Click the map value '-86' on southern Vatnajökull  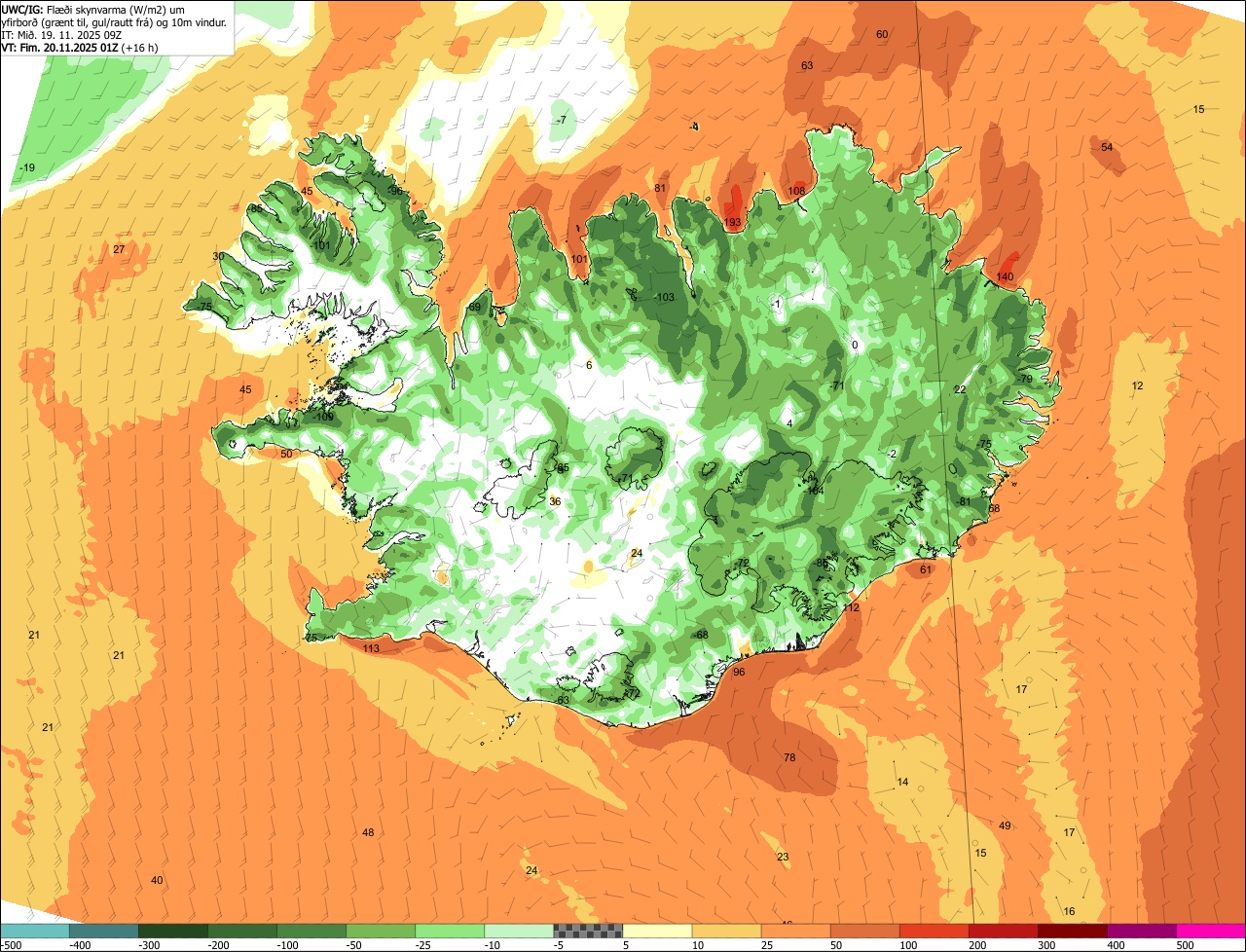point(821,564)
